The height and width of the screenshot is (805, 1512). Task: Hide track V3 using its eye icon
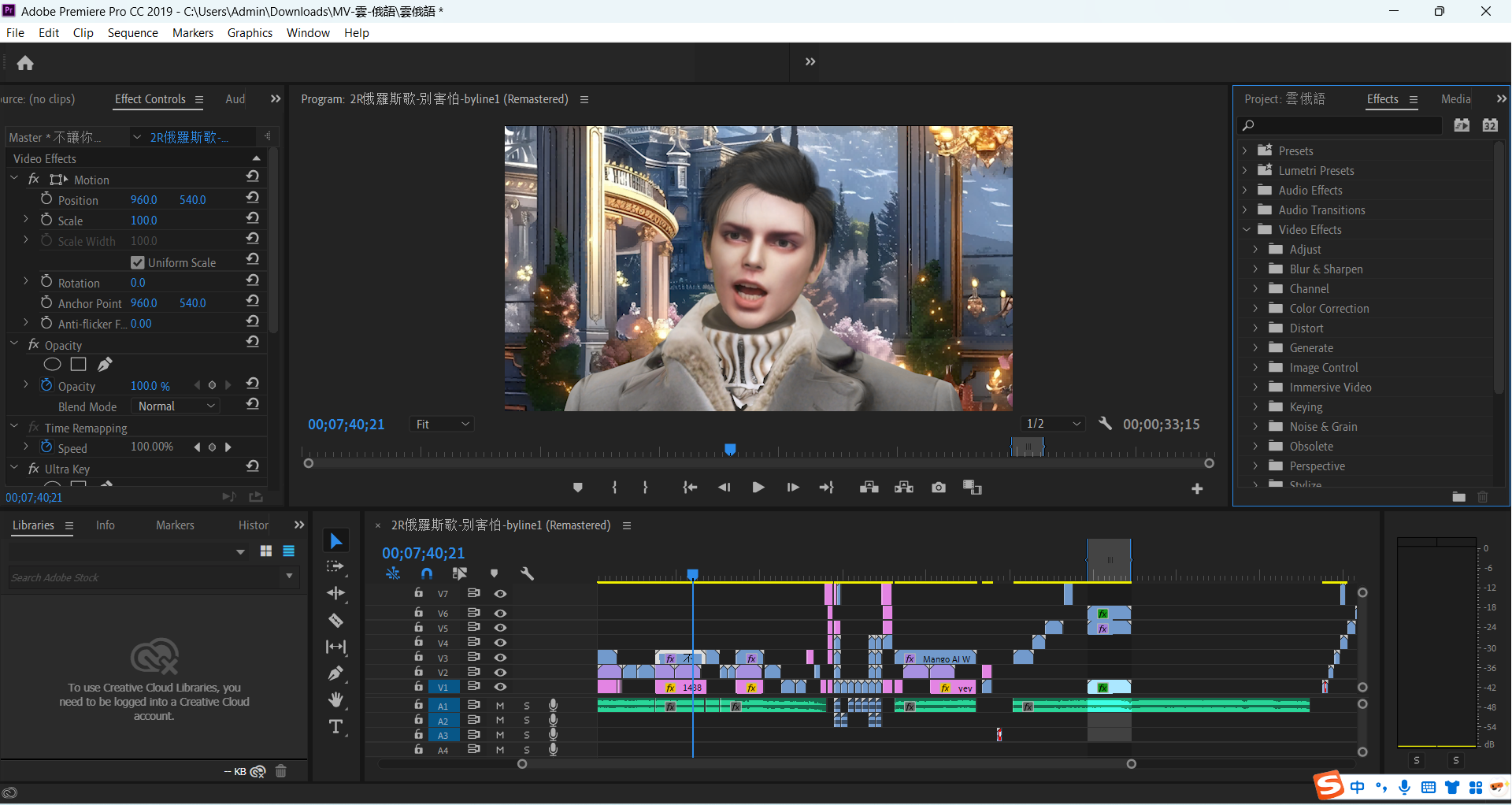pos(500,658)
